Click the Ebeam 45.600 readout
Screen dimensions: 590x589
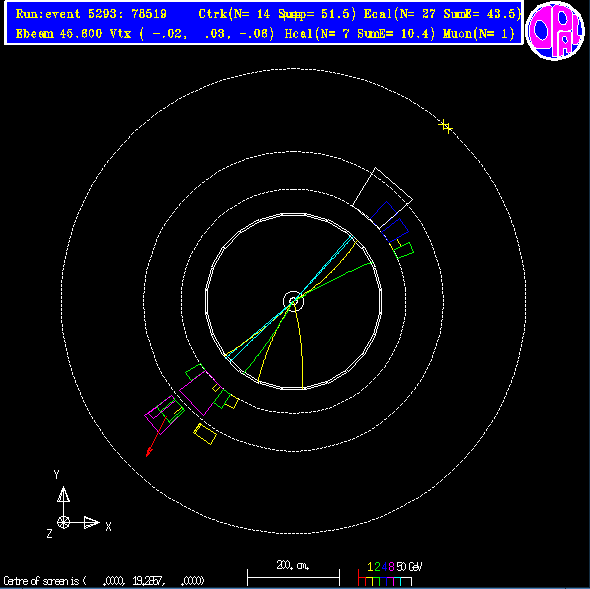59,34
